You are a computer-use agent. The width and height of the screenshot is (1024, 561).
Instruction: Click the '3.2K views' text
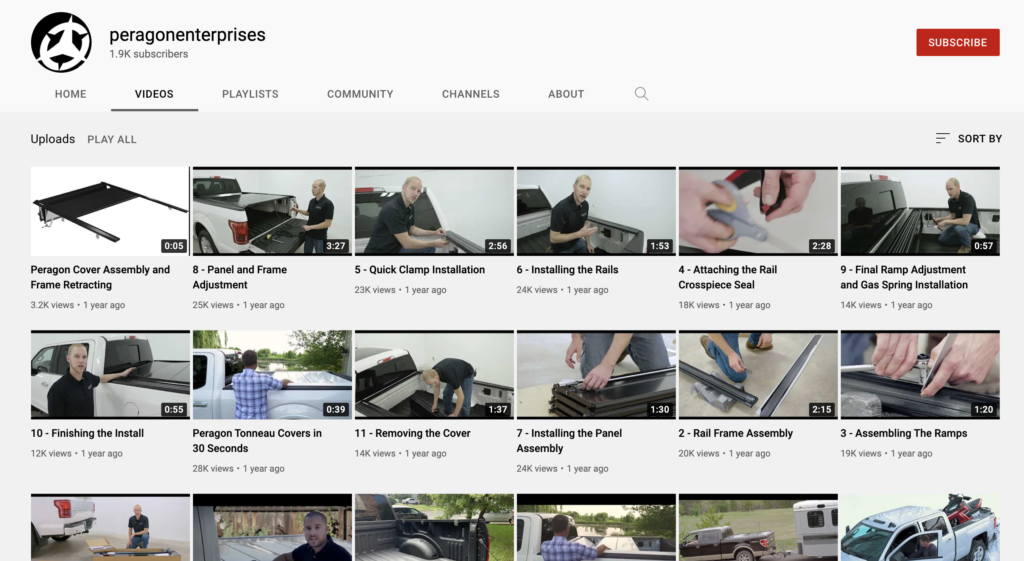click(52, 305)
